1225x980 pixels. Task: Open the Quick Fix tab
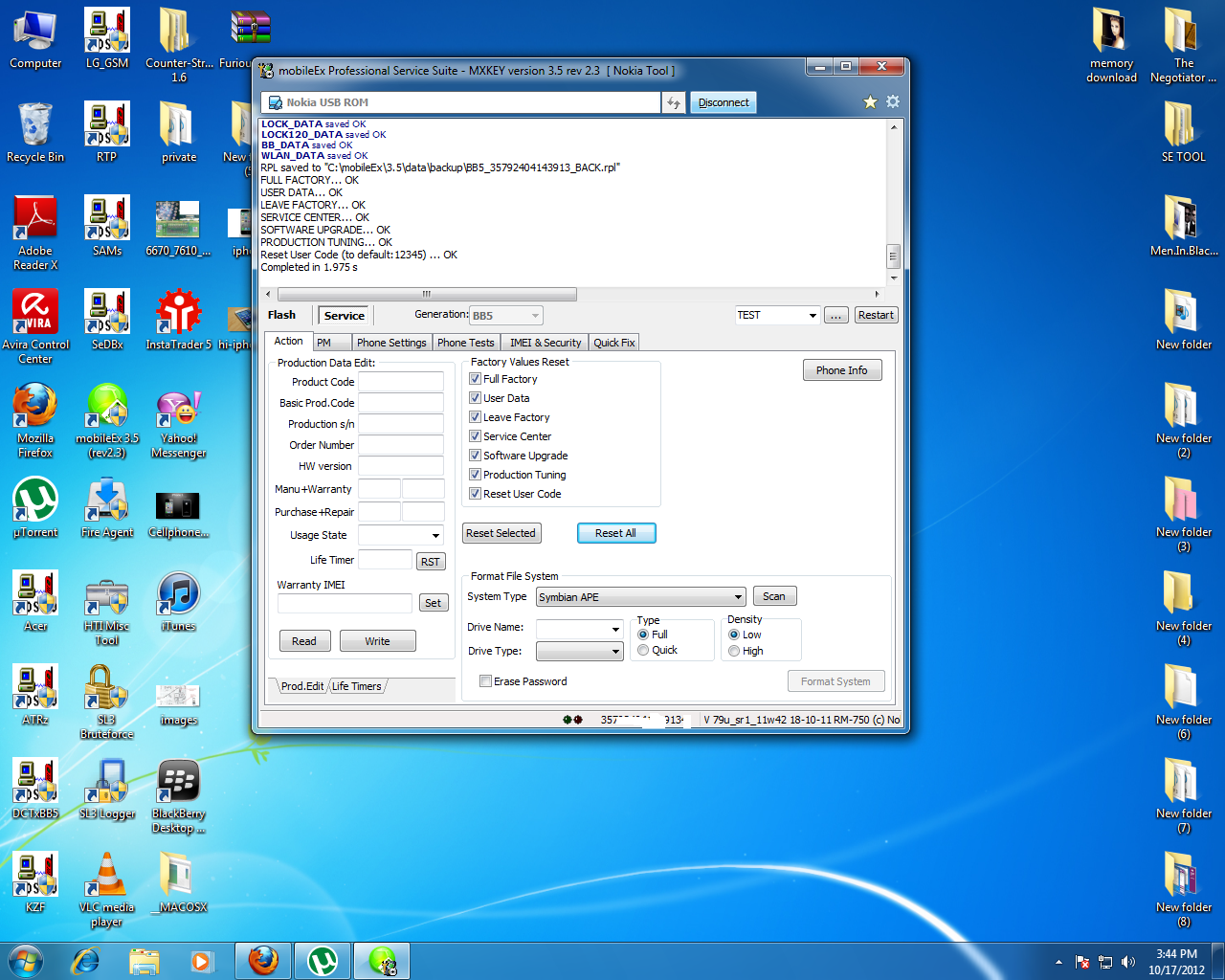coord(614,343)
